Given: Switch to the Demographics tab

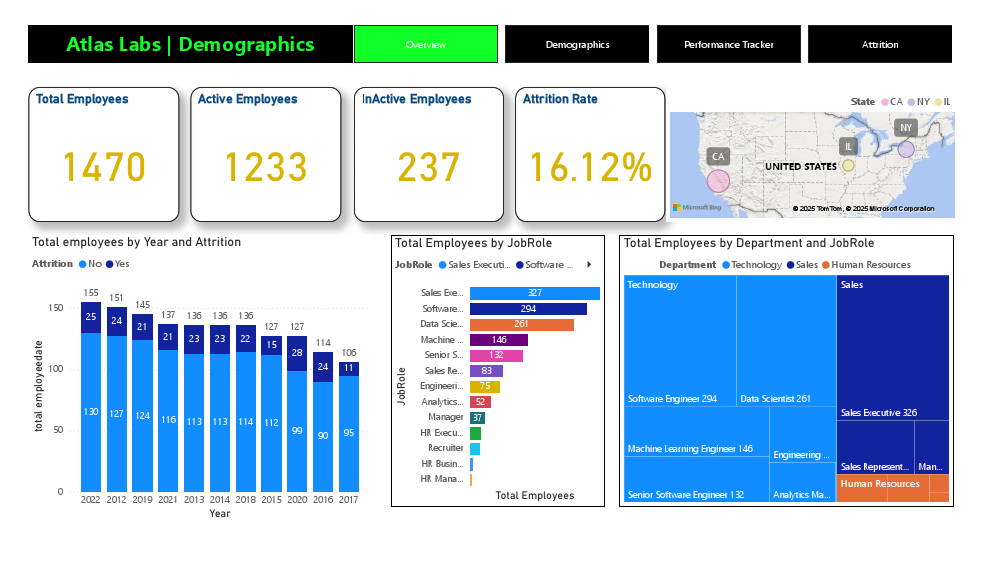Looking at the screenshot, I should pos(576,43).
